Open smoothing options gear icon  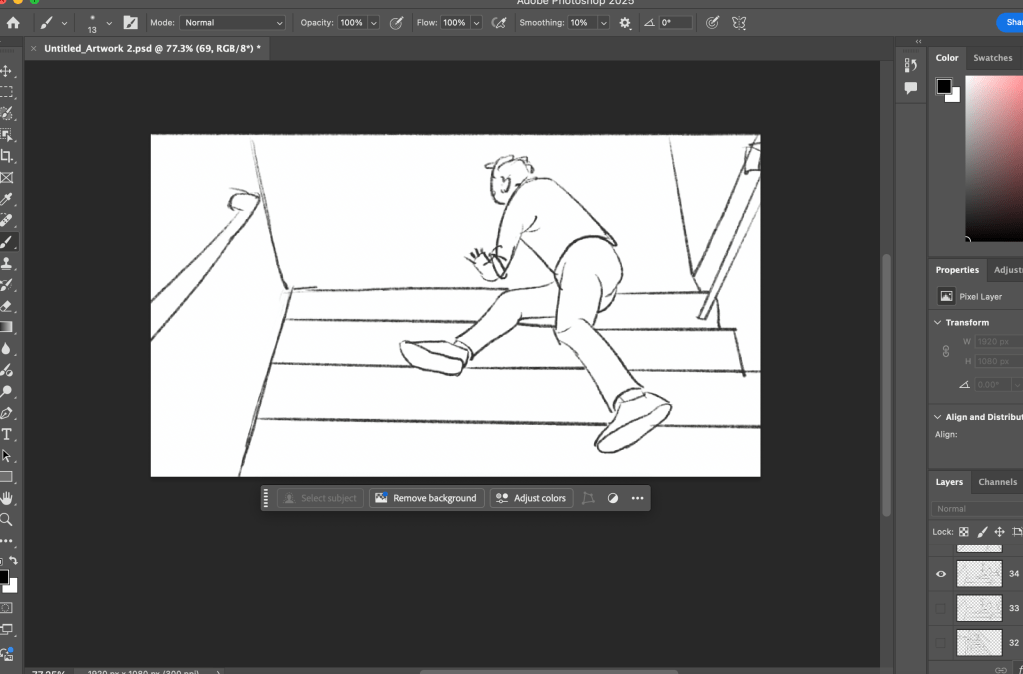click(625, 22)
